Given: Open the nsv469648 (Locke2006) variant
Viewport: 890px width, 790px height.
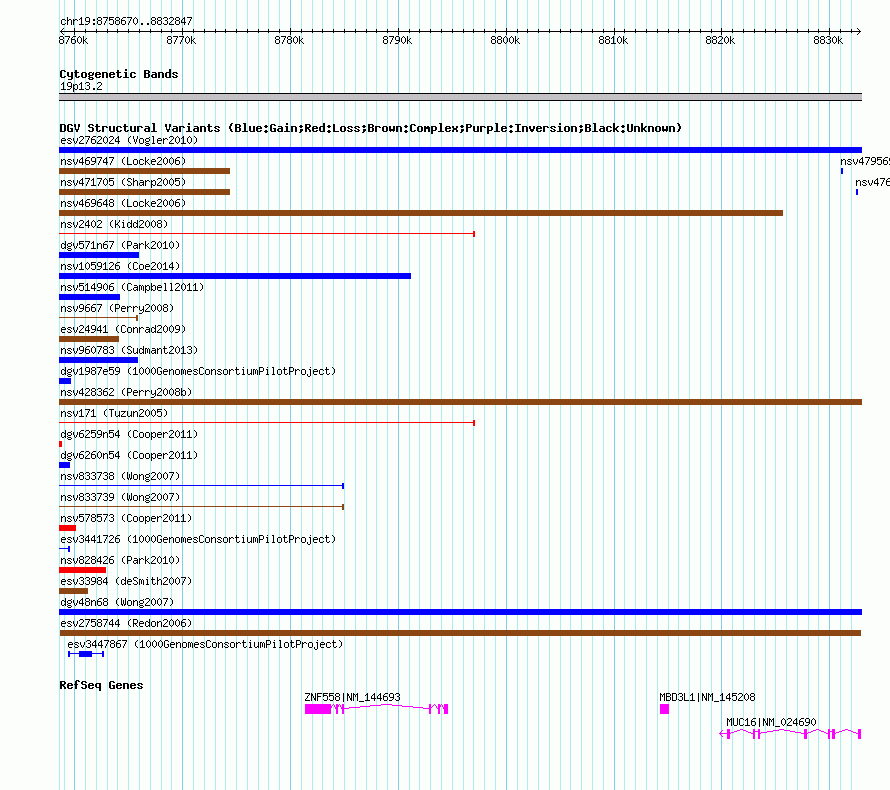Looking at the screenshot, I should 123,203.
